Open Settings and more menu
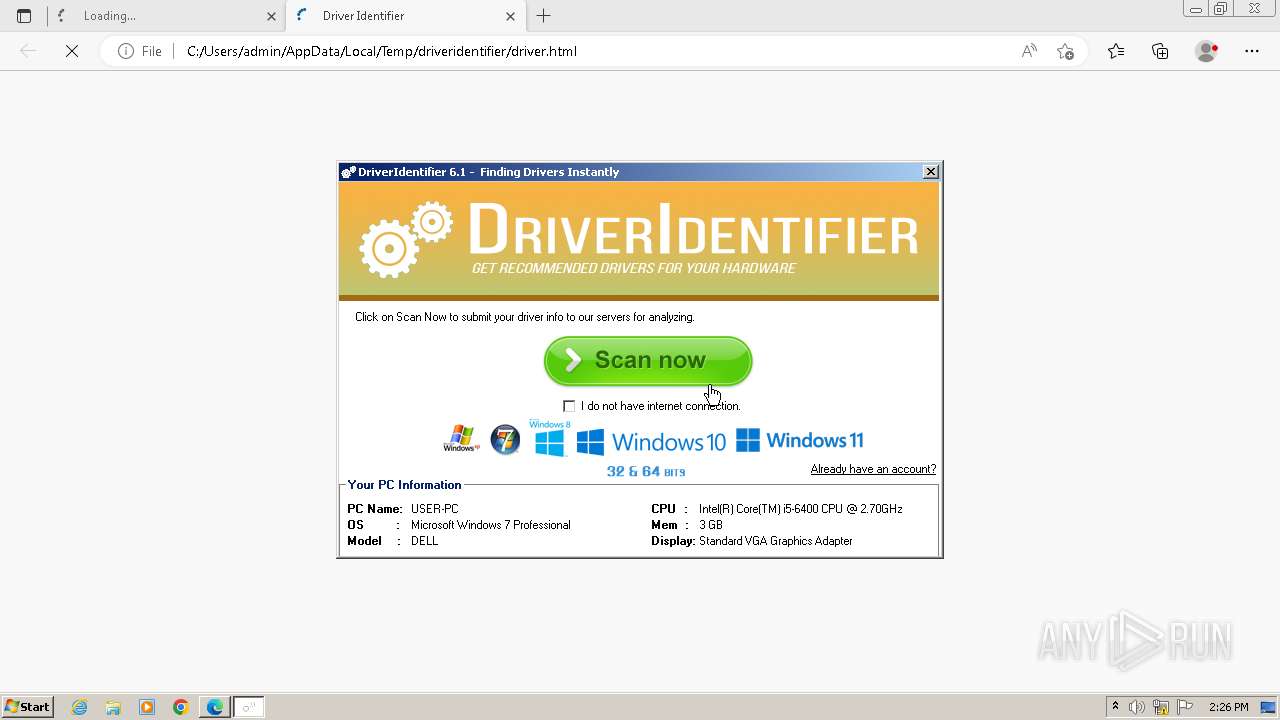The height and width of the screenshot is (720, 1280). click(1251, 51)
